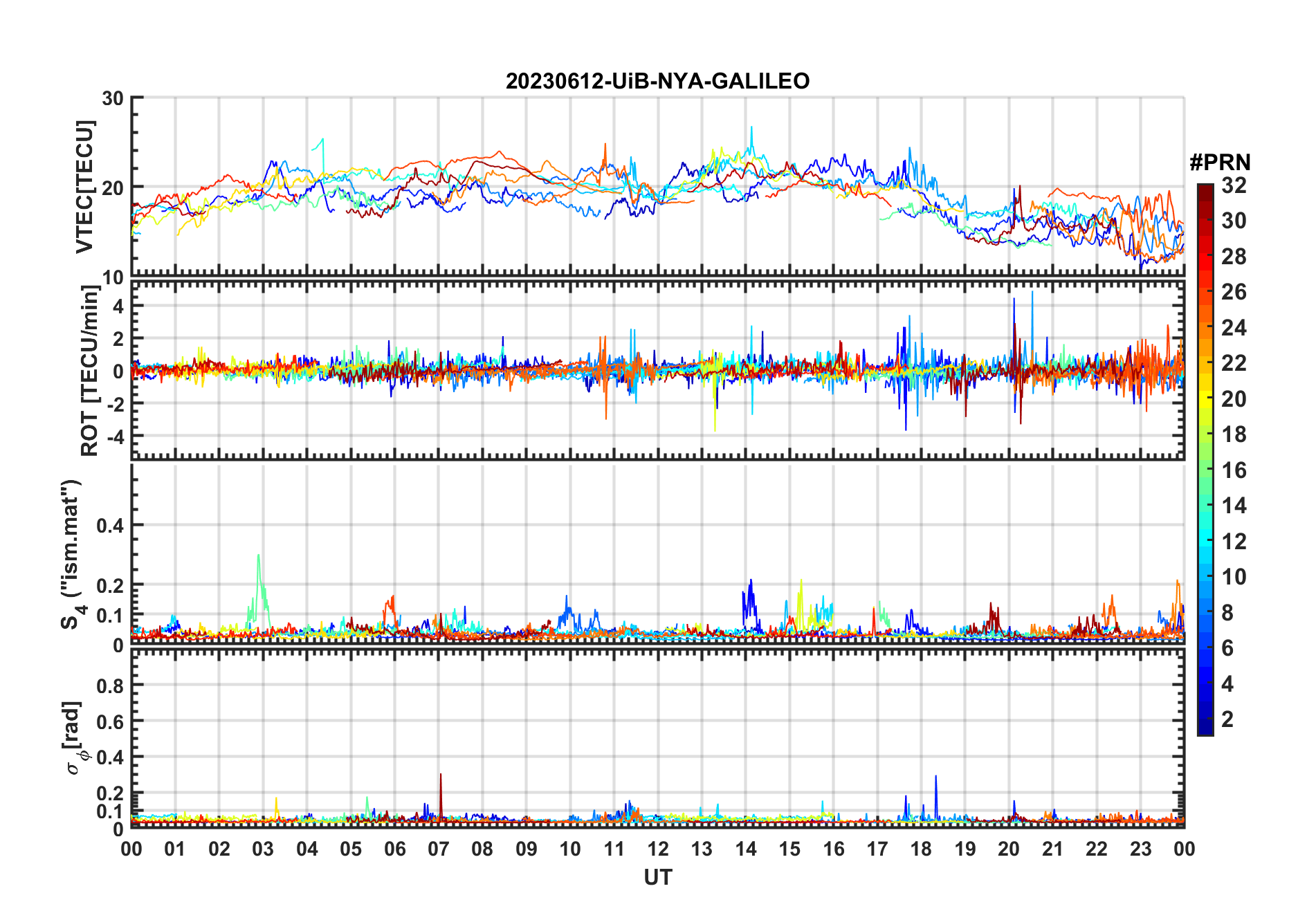Click the leftmost 00 UT tick label
Viewport: 1316px width, 920px height.
click(x=131, y=849)
